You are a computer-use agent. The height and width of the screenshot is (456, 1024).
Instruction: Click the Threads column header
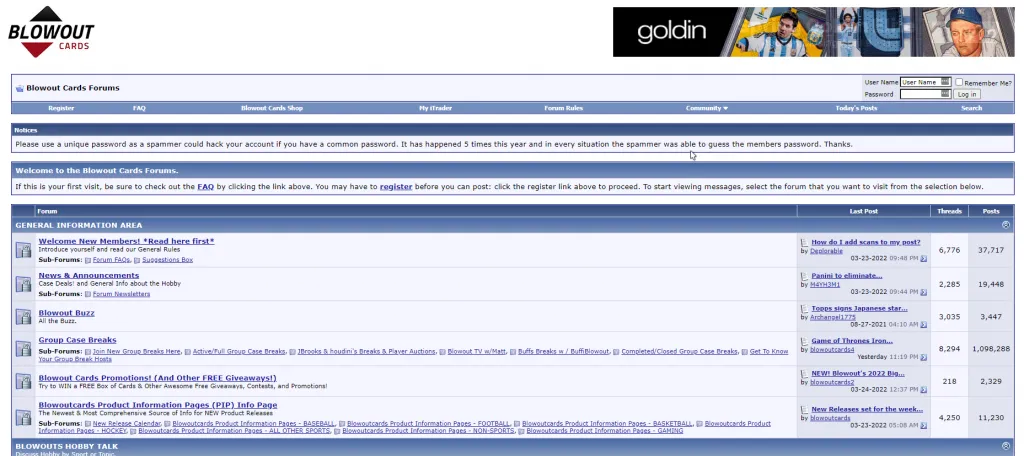click(x=949, y=211)
